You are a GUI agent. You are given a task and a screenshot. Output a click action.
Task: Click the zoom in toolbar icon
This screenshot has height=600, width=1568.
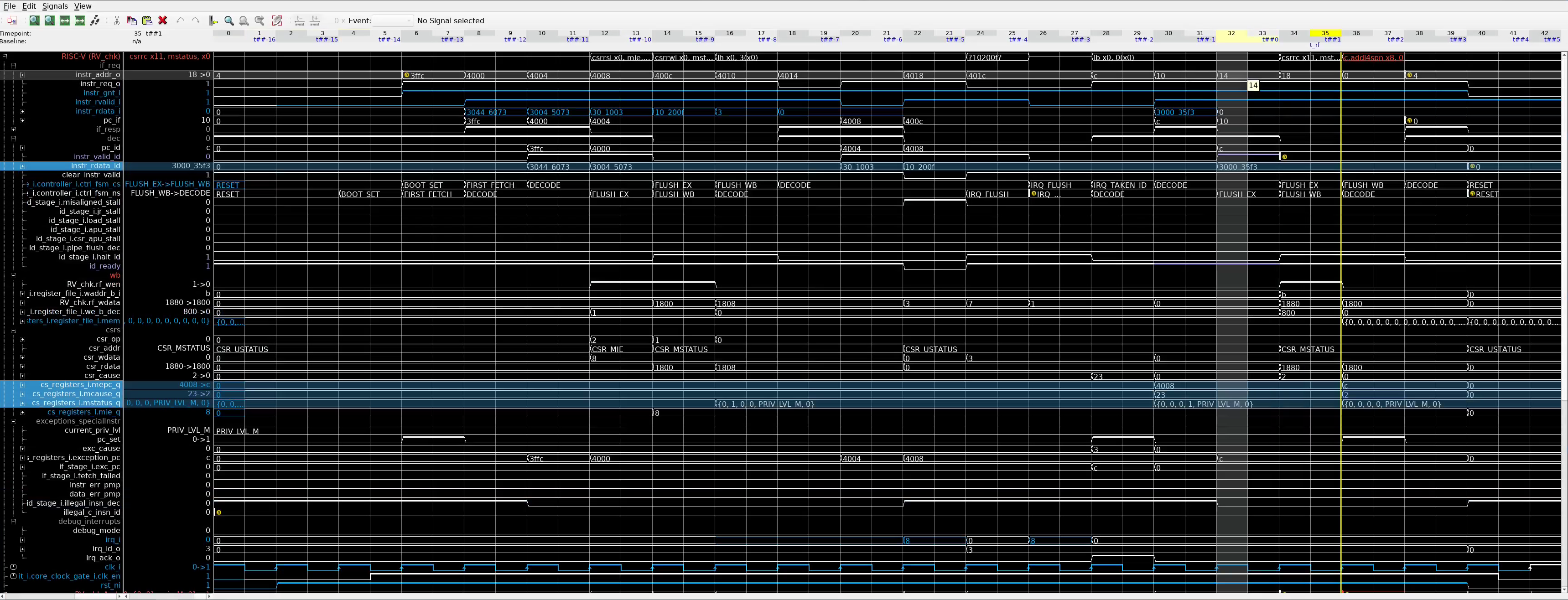(x=35, y=21)
